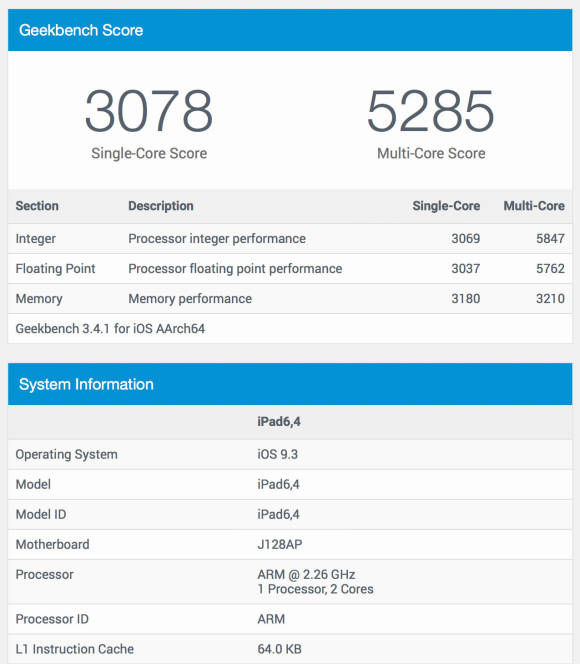Click the Section column header

(37, 206)
